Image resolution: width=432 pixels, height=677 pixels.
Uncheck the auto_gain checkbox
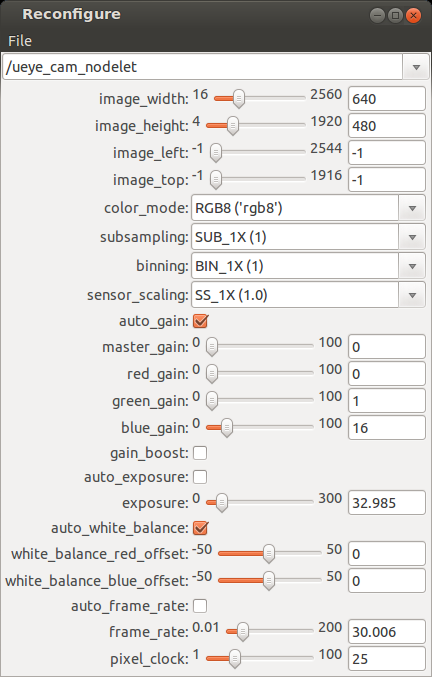coord(200,321)
